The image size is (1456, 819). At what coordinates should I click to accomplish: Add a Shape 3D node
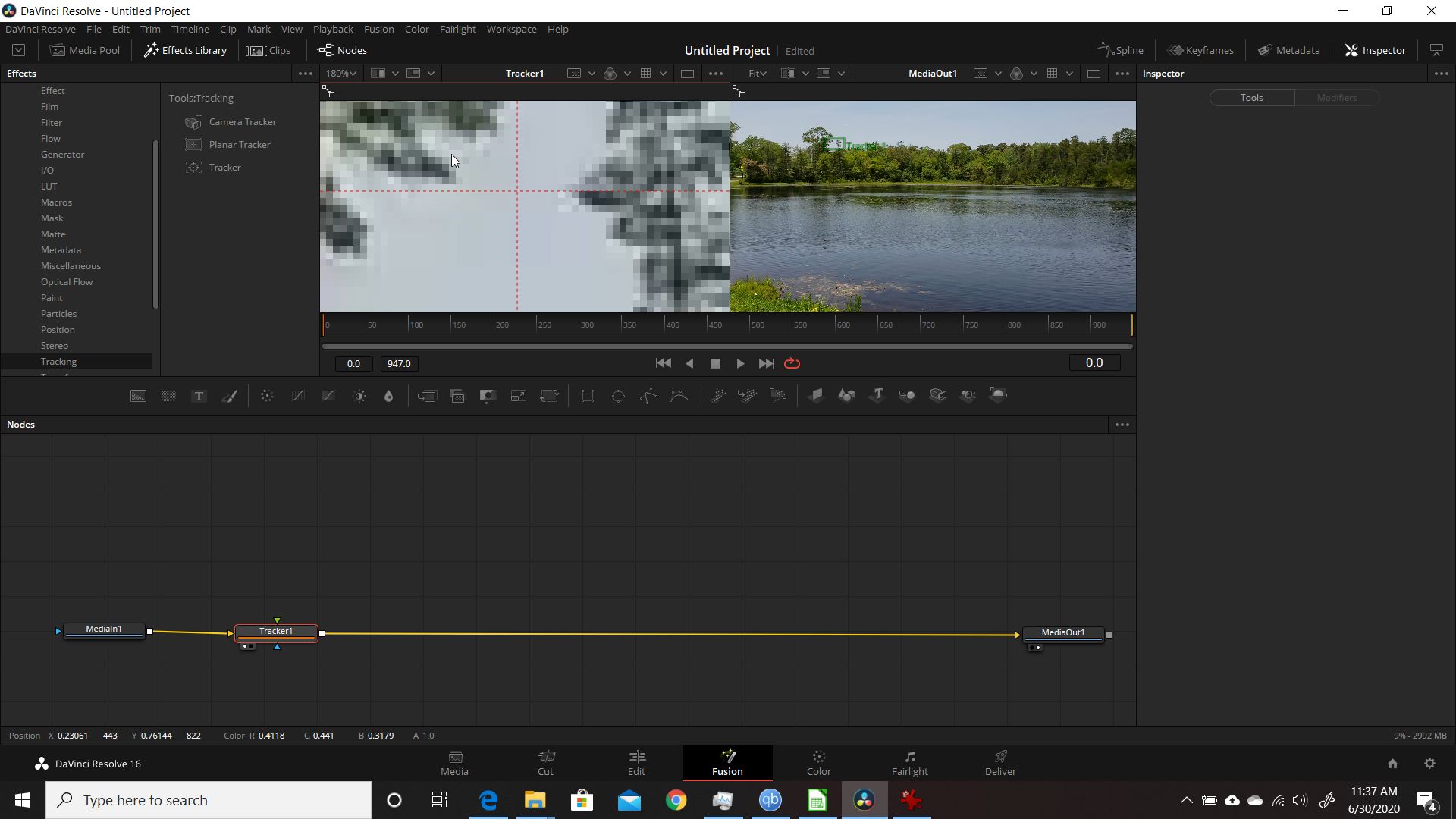coord(846,395)
